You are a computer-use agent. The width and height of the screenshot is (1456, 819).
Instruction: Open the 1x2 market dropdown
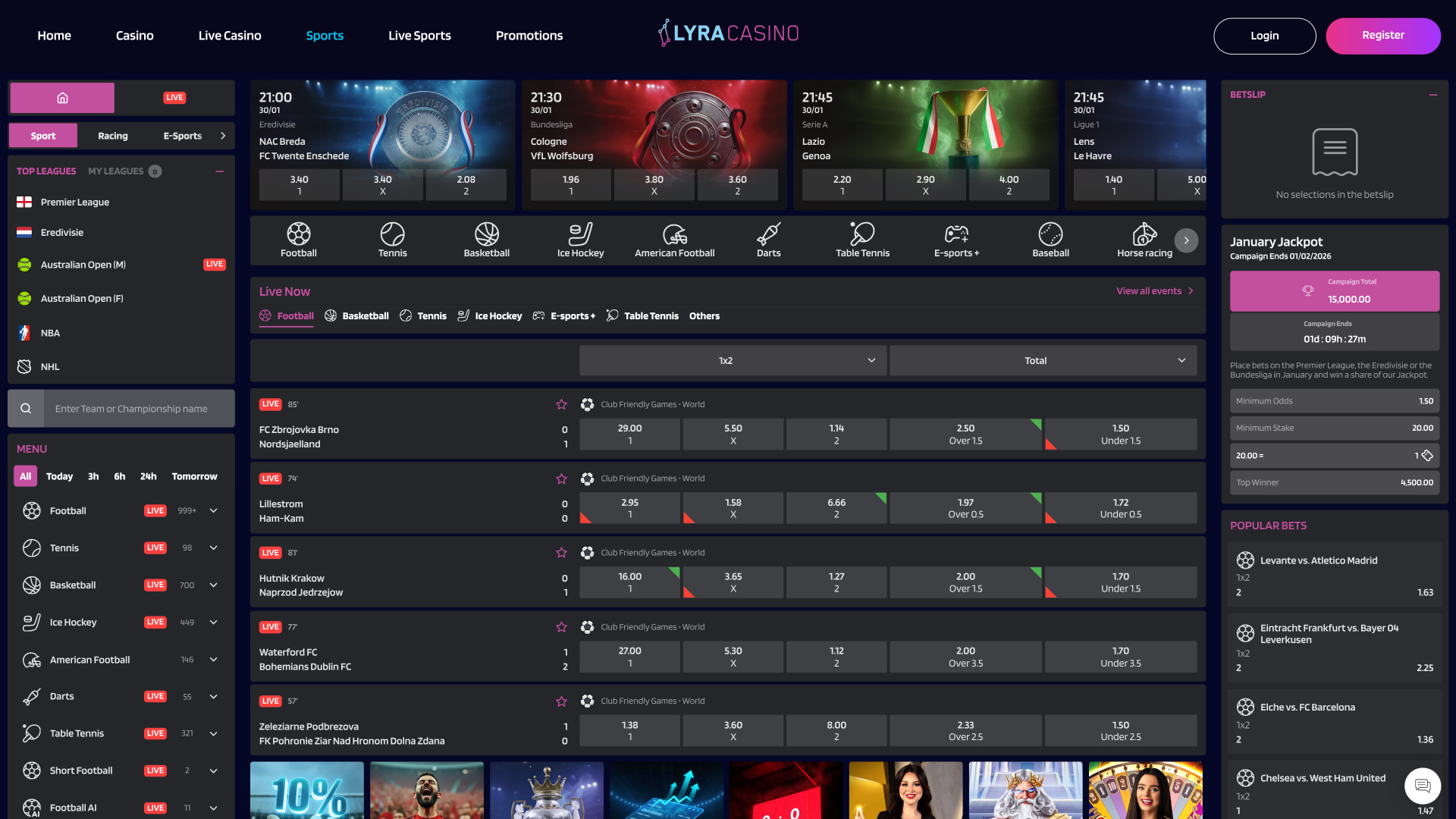732,360
